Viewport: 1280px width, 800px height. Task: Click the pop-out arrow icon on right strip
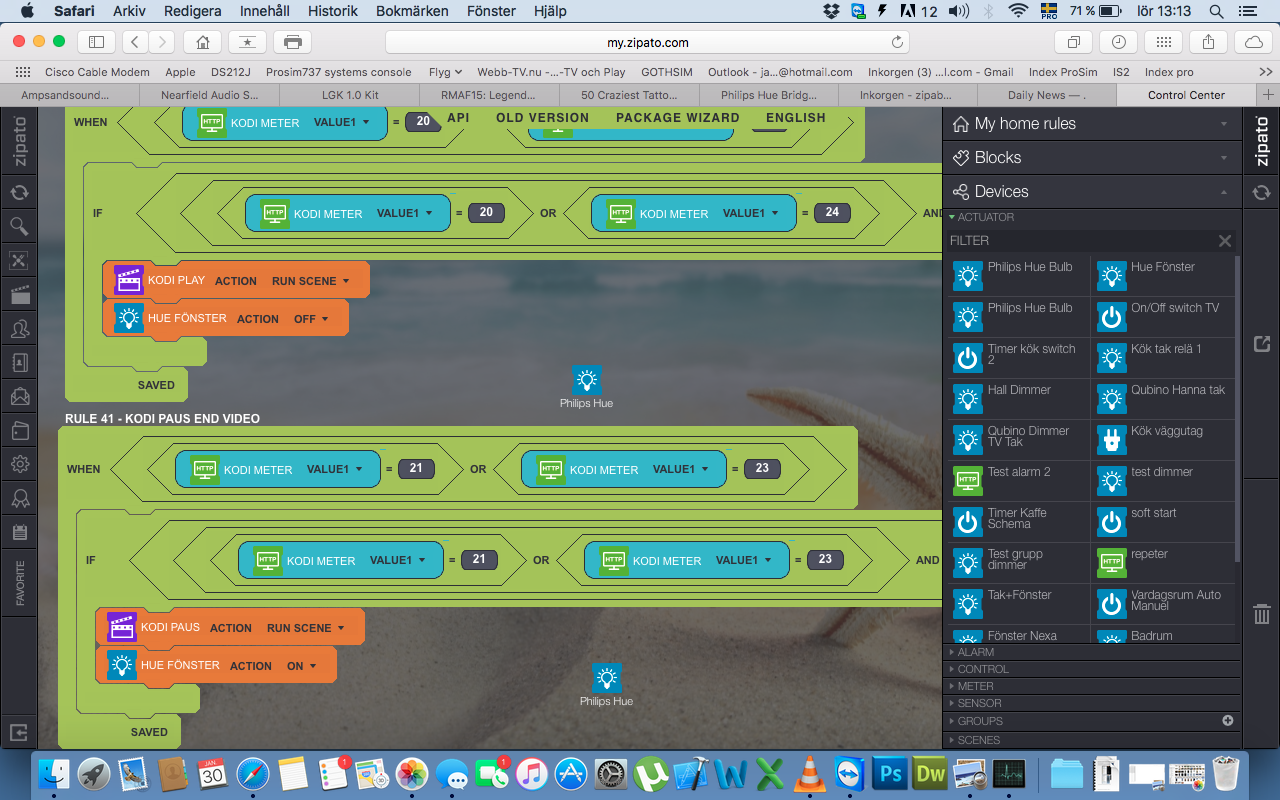[1261, 344]
